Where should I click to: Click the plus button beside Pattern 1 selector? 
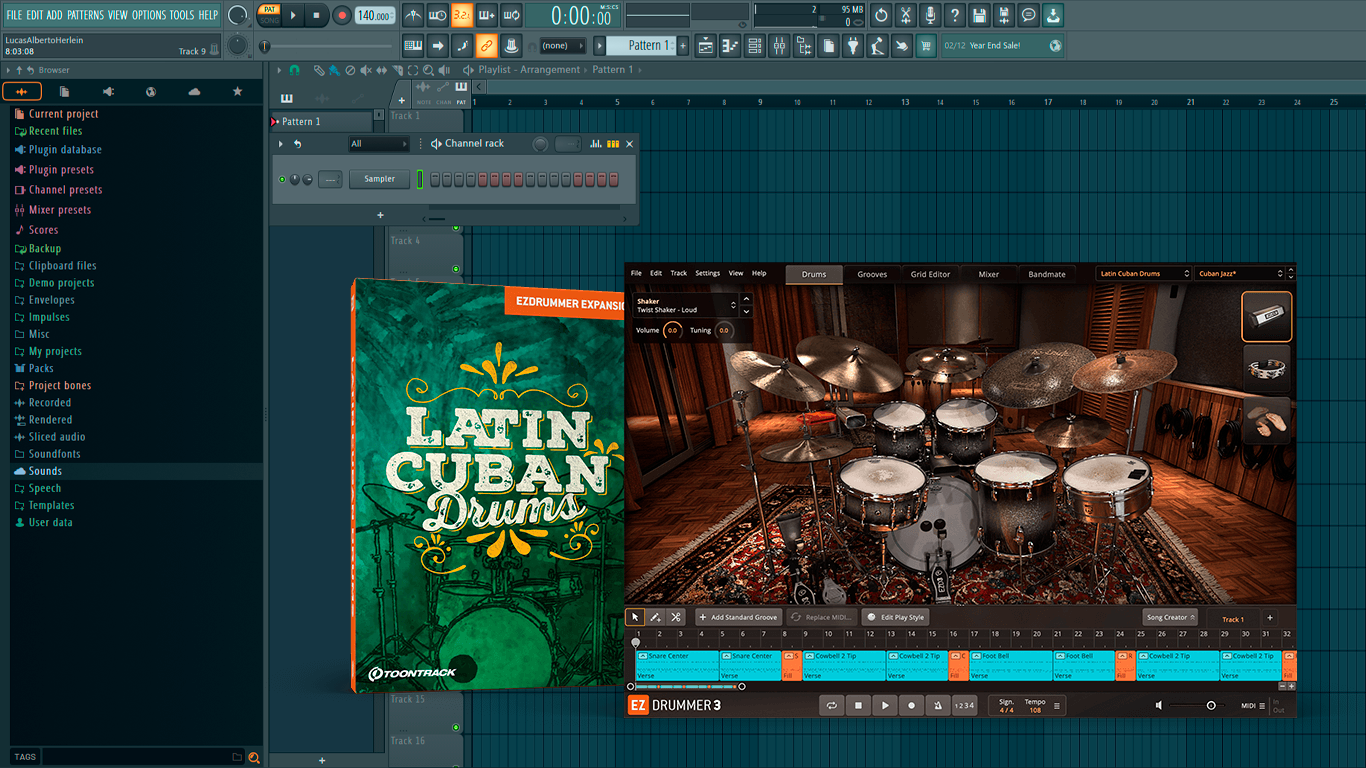click(683, 46)
